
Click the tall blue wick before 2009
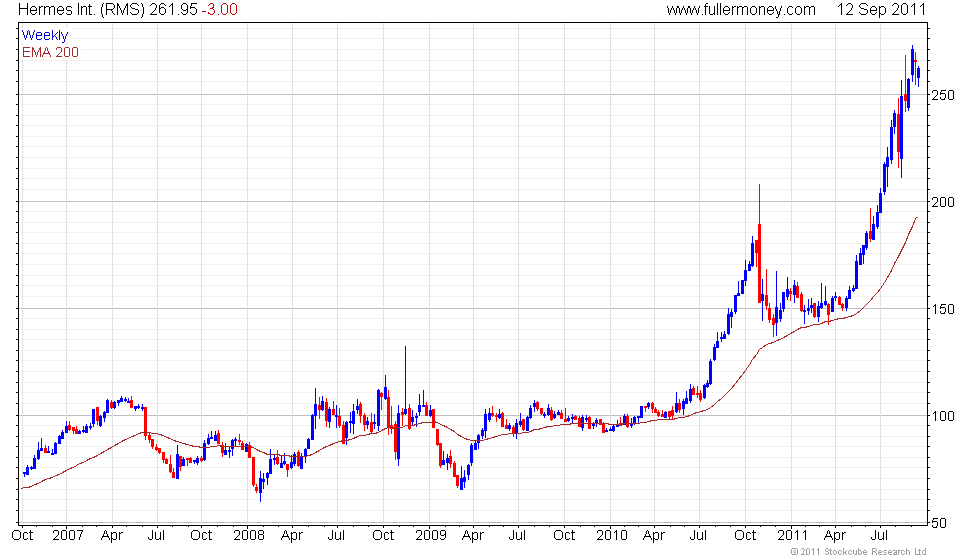coord(405,378)
